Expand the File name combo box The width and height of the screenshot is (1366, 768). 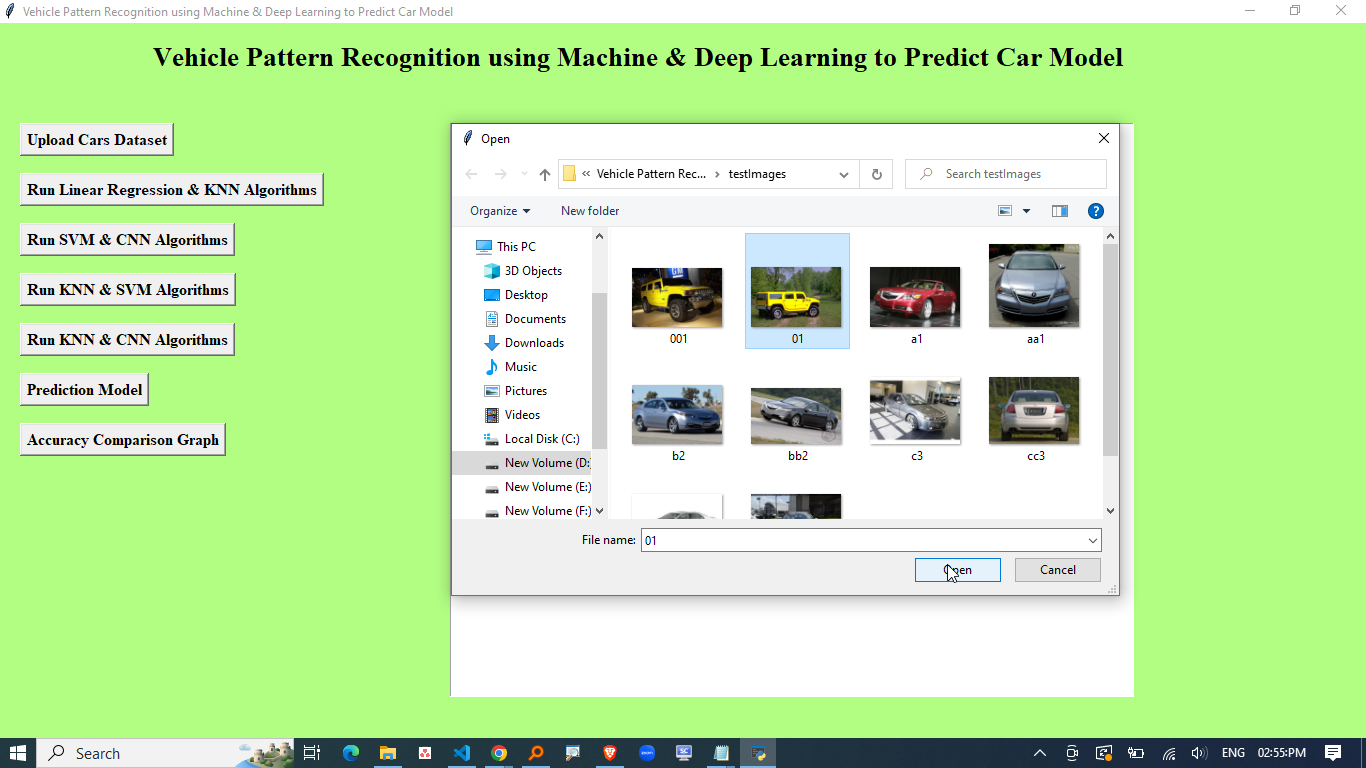pos(1092,541)
